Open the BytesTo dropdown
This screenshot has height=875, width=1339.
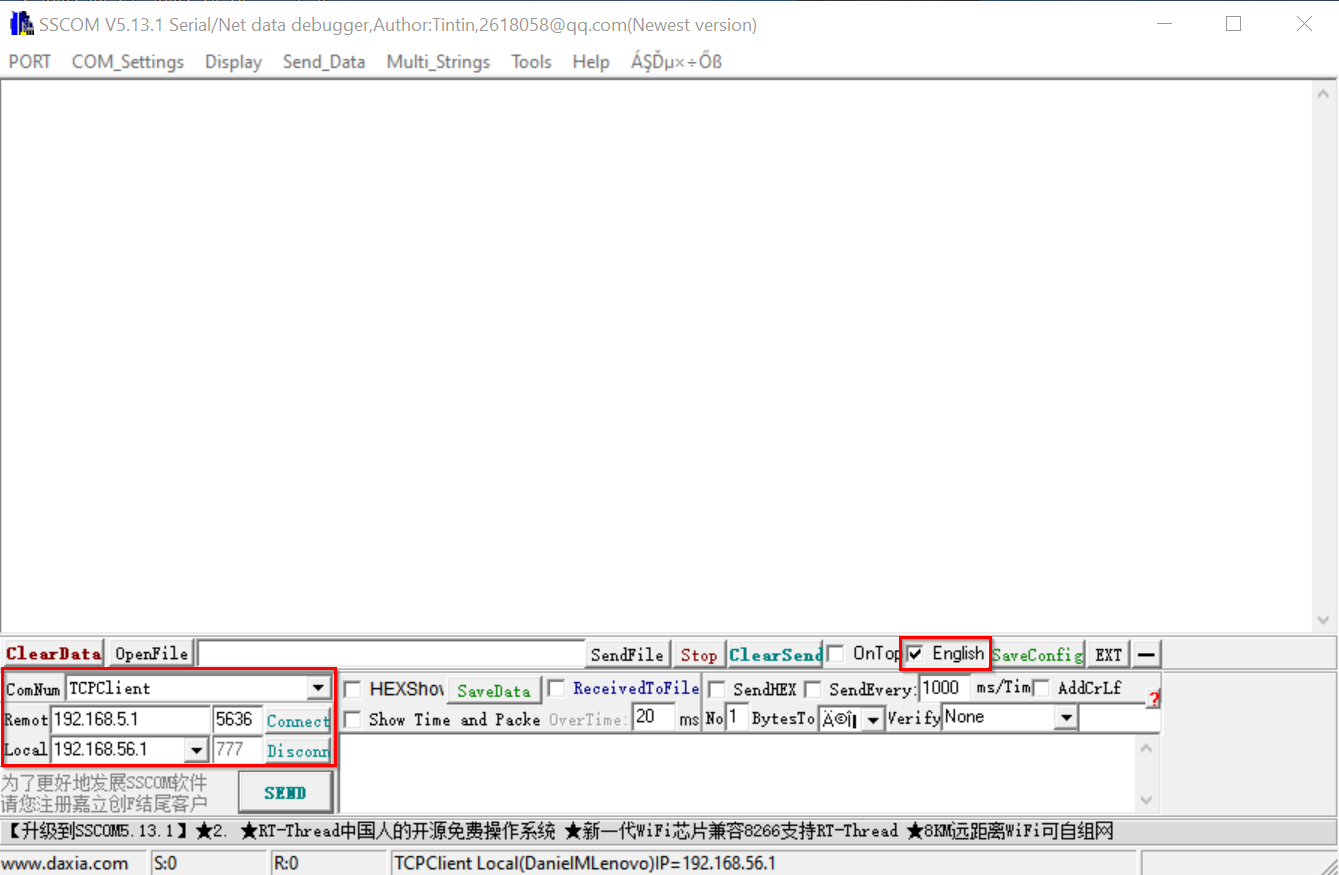(x=873, y=719)
